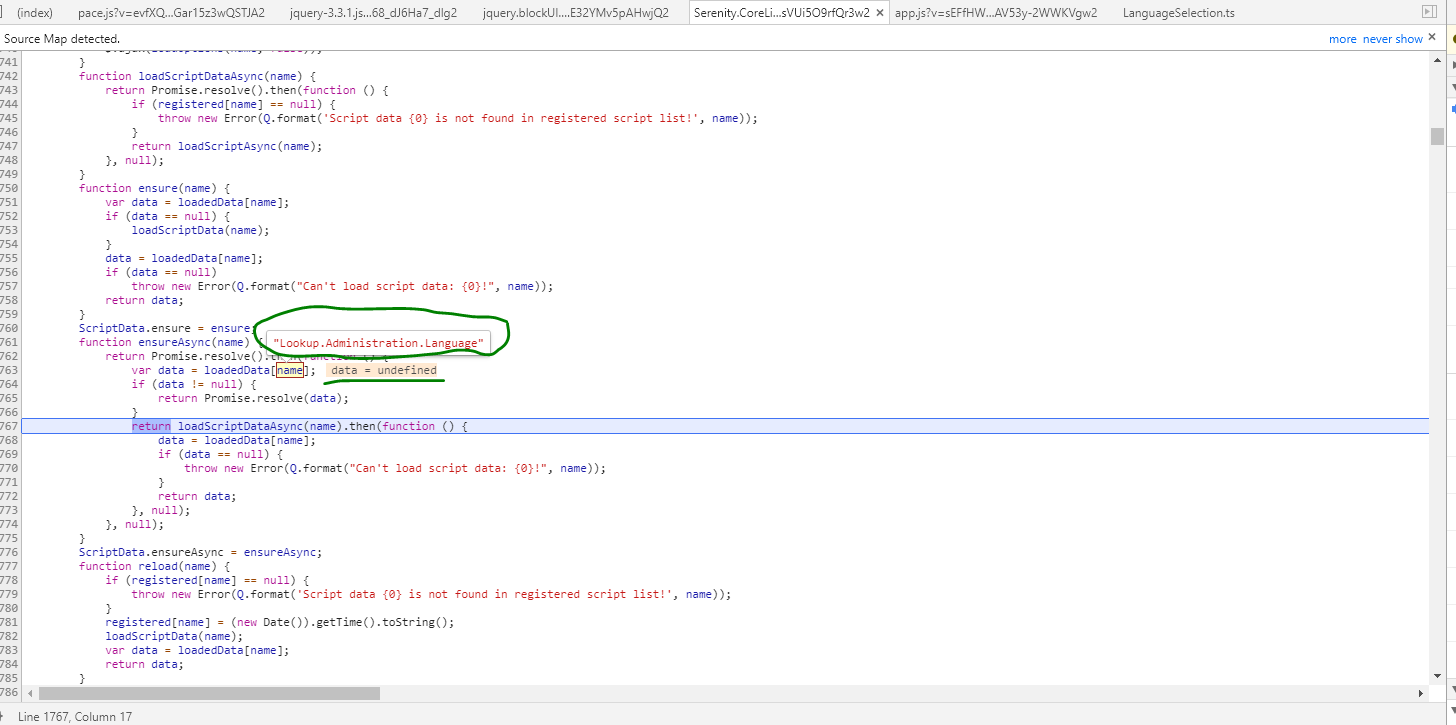Image resolution: width=1456 pixels, height=725 pixels.
Task: Click the 'data = undefined' inline value
Action: click(x=384, y=370)
